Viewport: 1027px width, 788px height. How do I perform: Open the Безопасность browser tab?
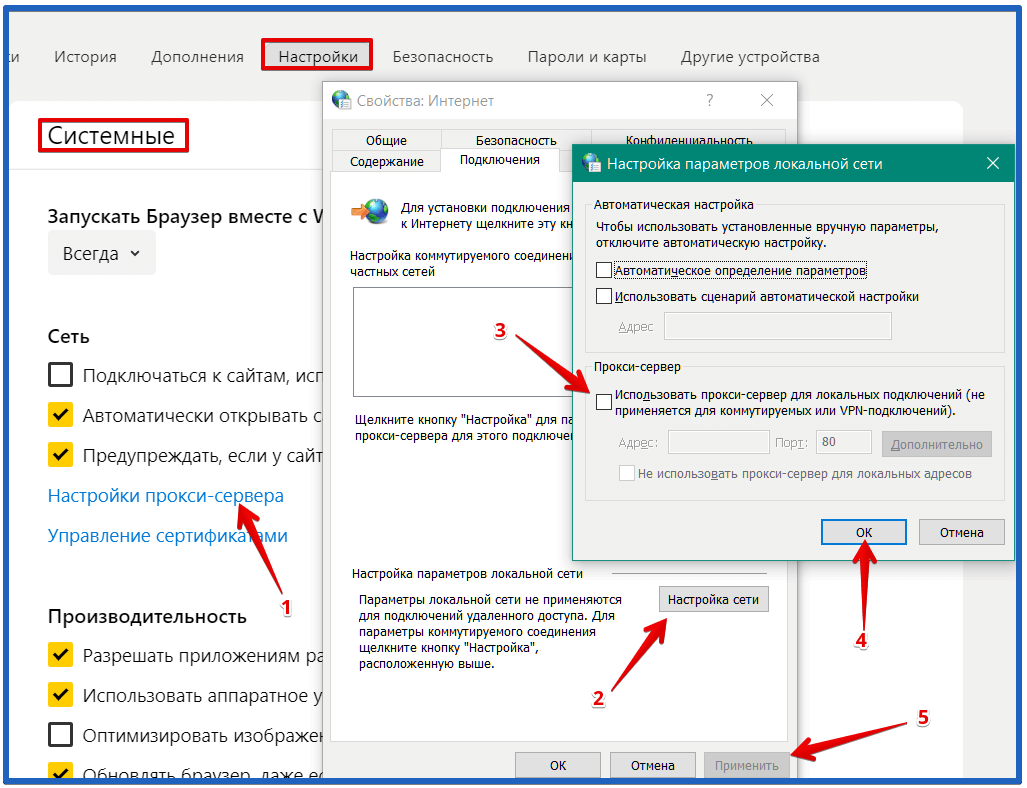click(443, 57)
